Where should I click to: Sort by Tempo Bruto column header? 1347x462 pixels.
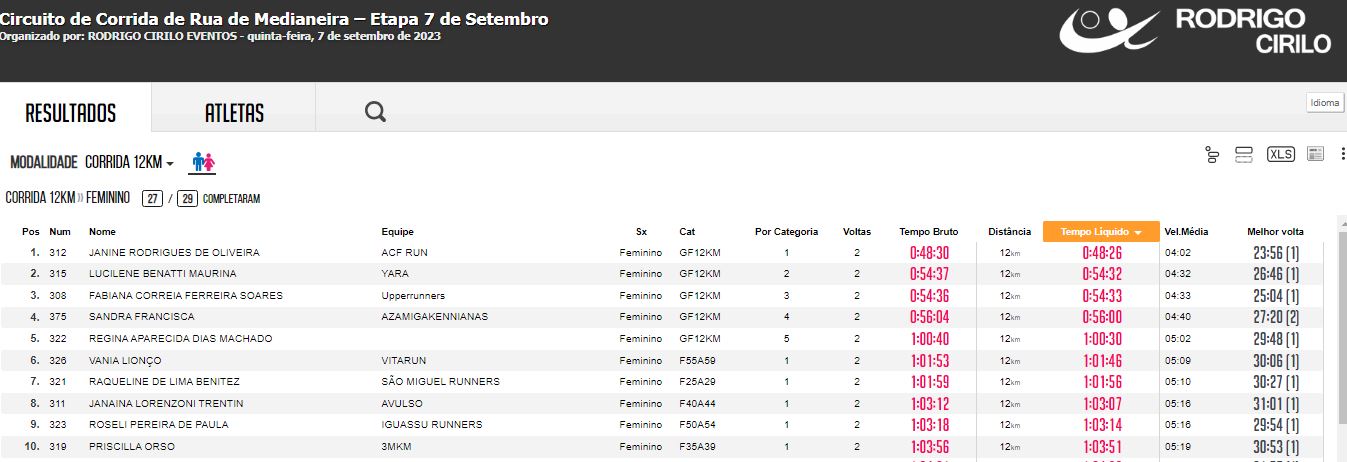(928, 231)
